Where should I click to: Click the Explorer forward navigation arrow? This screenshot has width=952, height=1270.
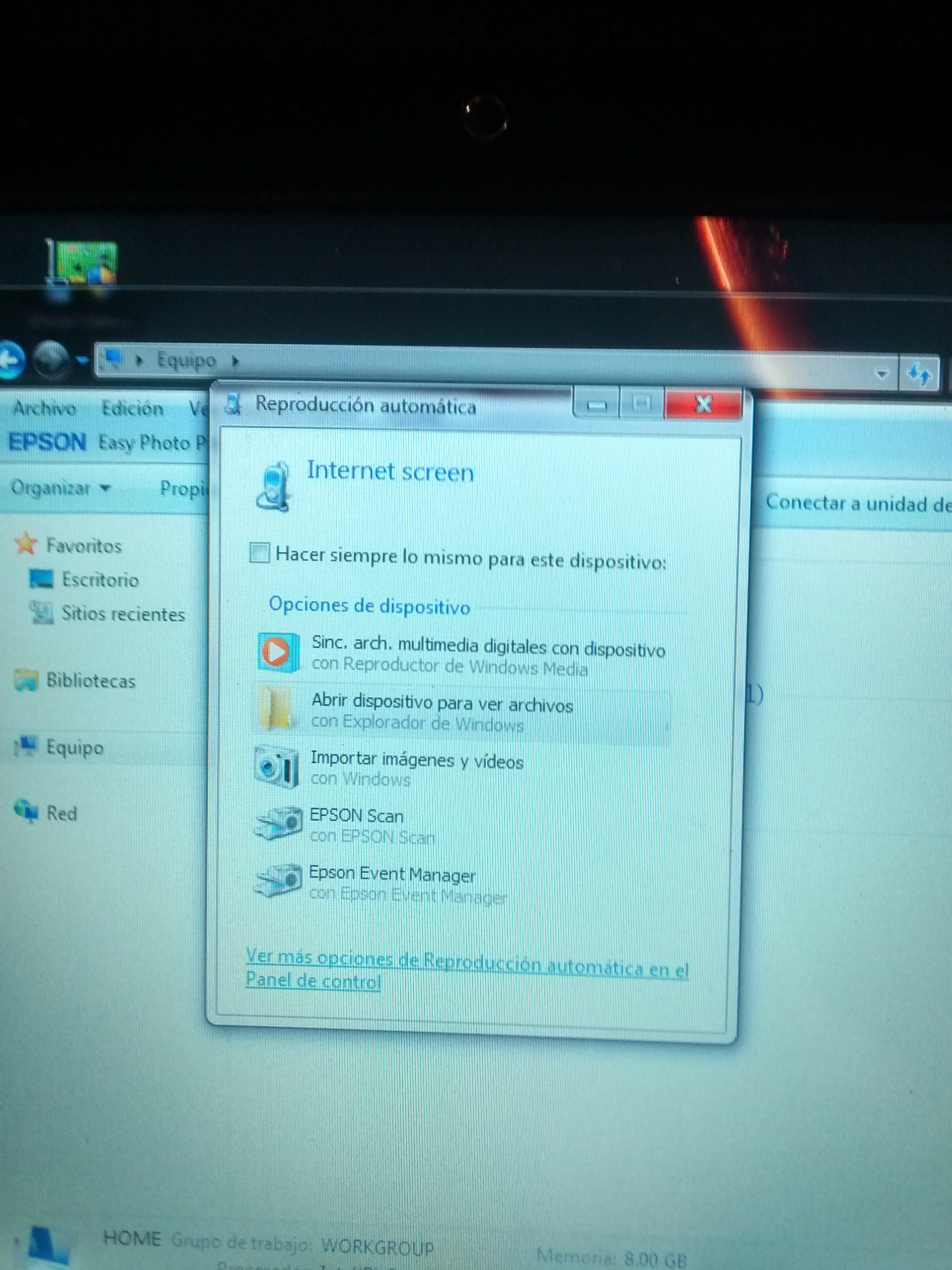[x=51, y=360]
